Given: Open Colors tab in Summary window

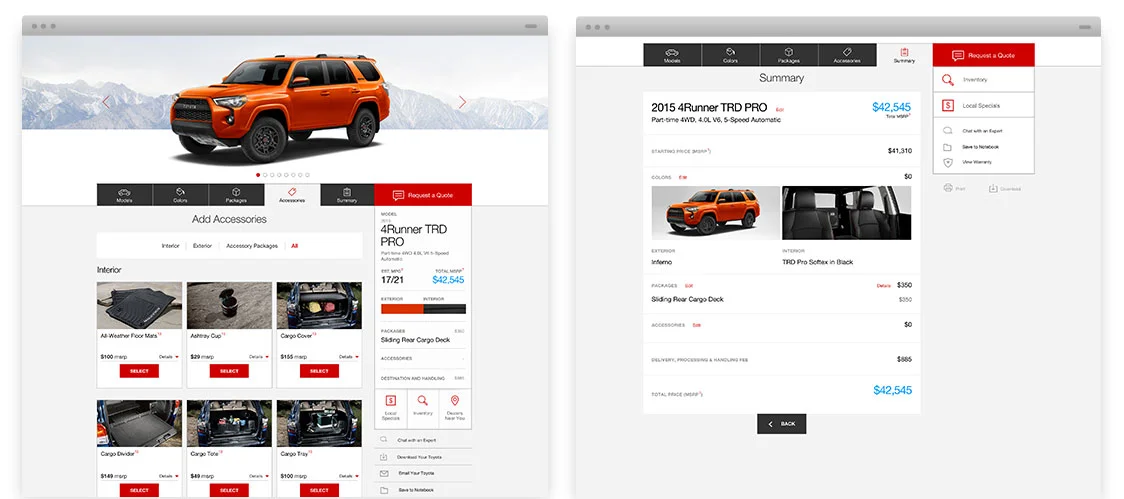Looking at the screenshot, I should click(730, 55).
